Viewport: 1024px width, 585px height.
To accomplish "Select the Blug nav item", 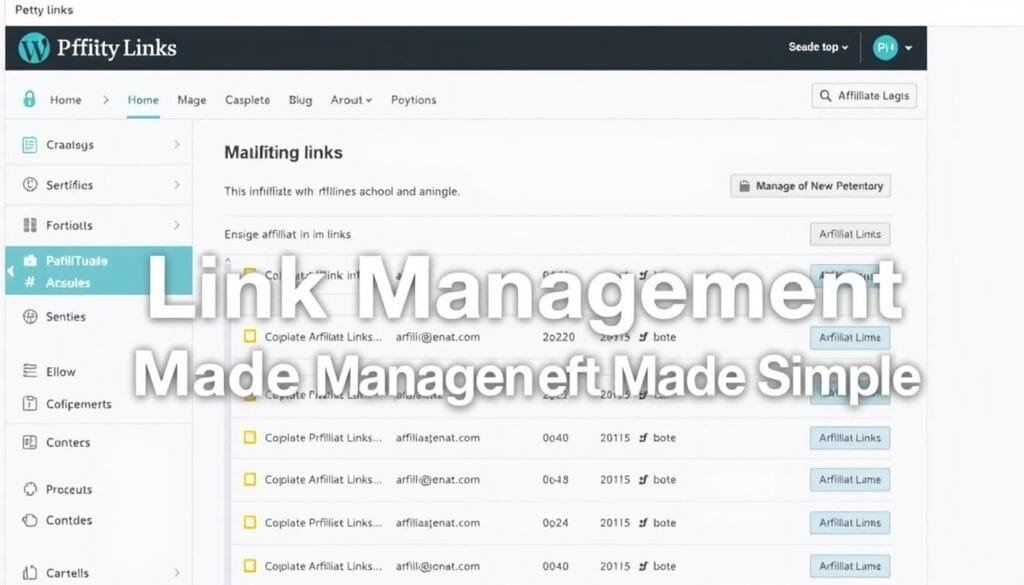I will click(x=300, y=100).
